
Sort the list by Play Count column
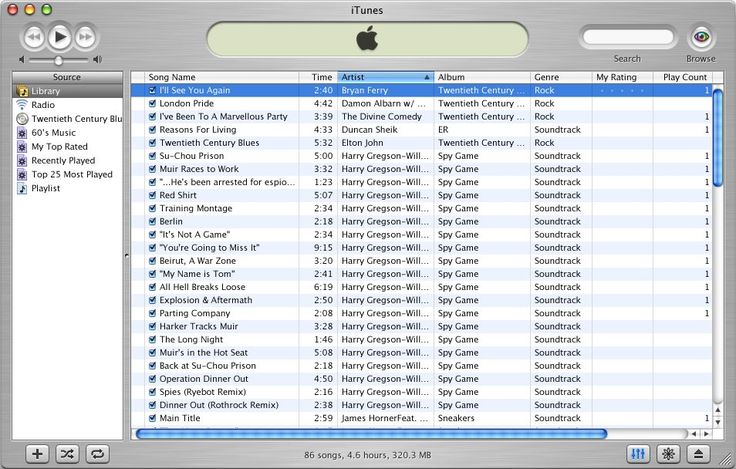[685, 77]
